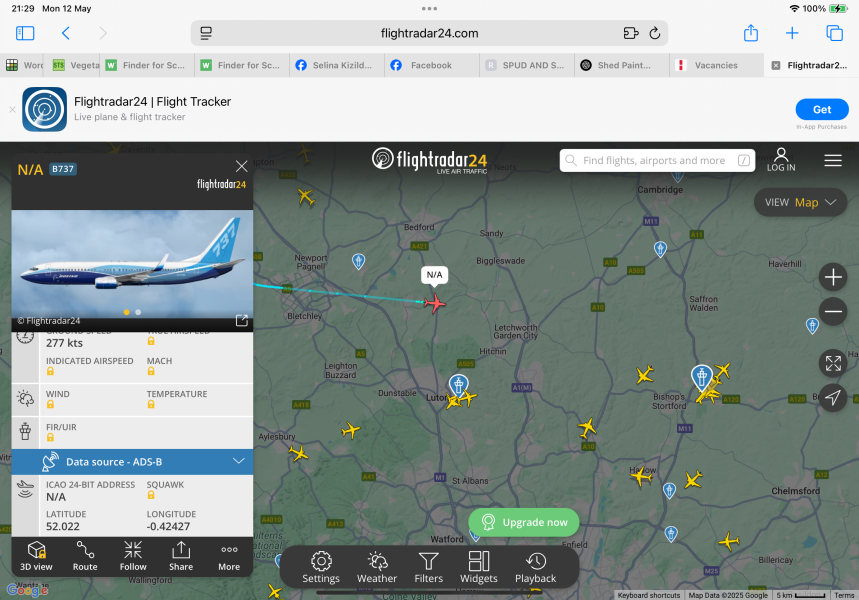This screenshot has height=600, width=859.
Task: Select the red N/A aircraft on map
Action: [x=434, y=302]
